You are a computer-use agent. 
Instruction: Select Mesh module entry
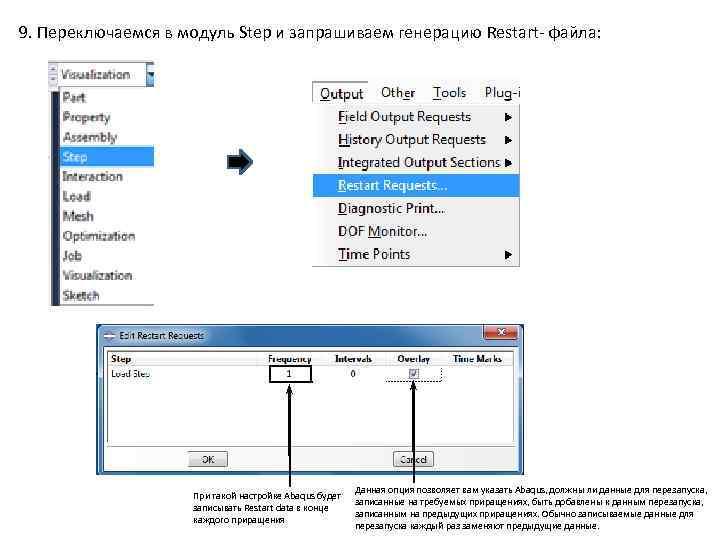click(78, 216)
